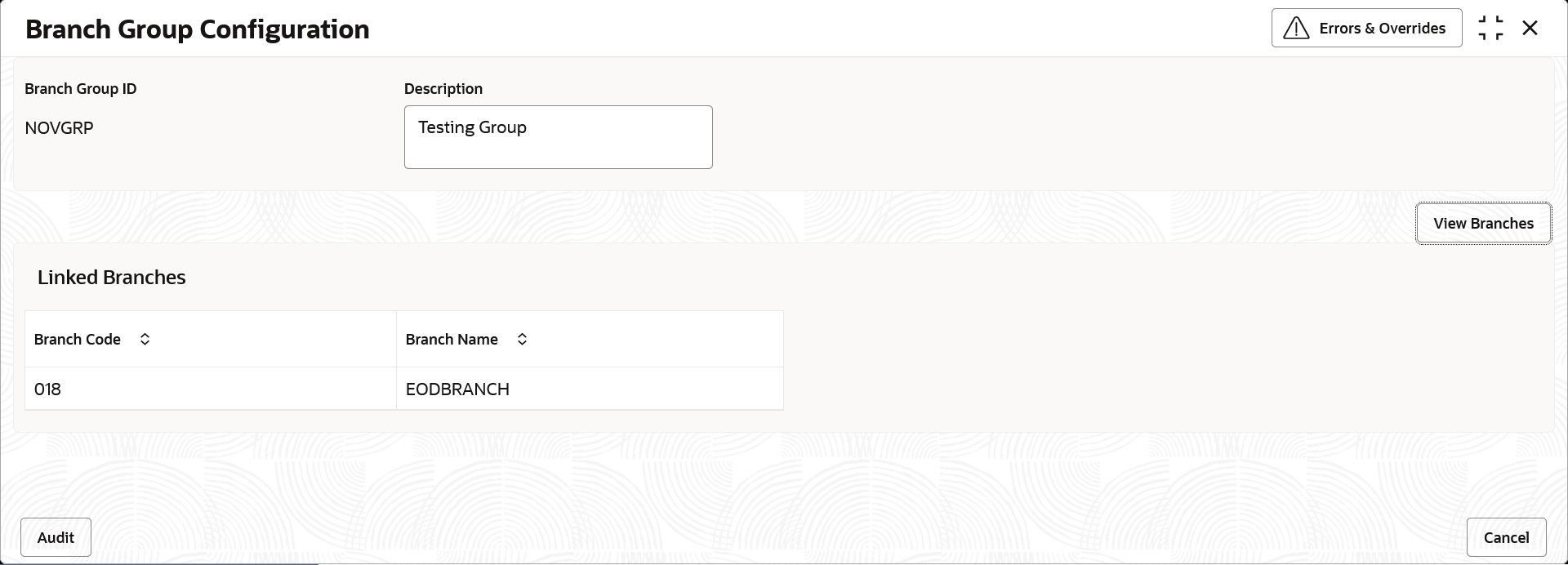
Task: Click the warning triangle icon
Action: (1296, 29)
